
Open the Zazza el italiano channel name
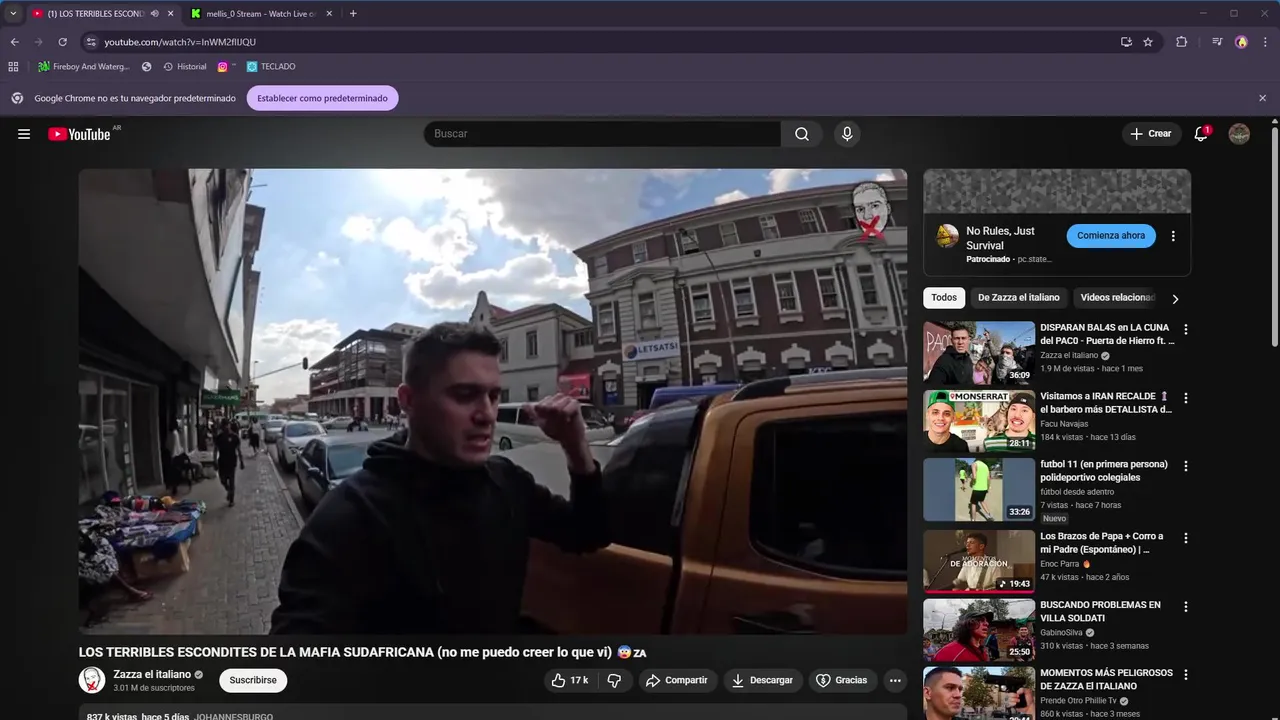click(x=152, y=674)
